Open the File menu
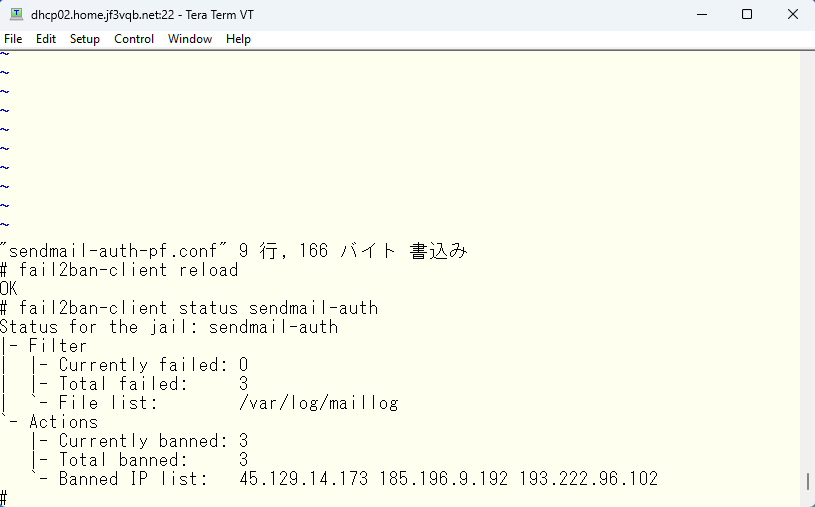The height and width of the screenshot is (507, 815). tap(13, 39)
